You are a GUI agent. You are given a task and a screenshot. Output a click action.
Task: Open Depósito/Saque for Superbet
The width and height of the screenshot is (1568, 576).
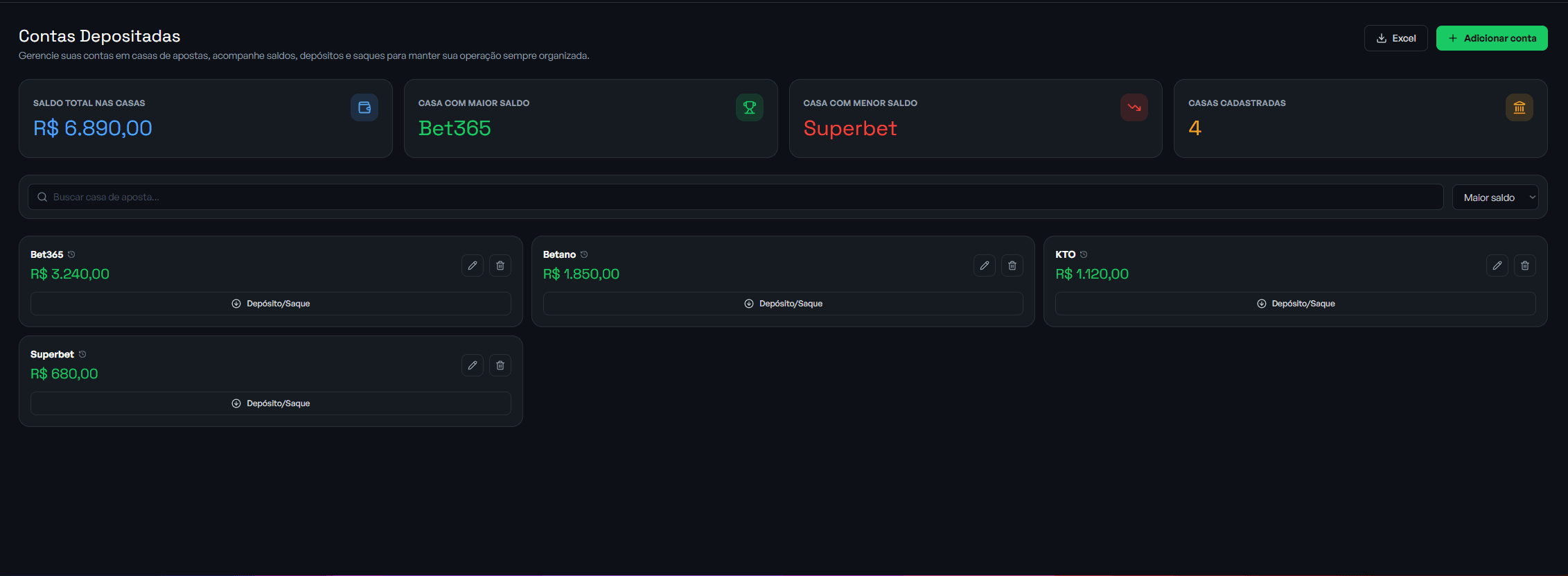click(x=271, y=403)
